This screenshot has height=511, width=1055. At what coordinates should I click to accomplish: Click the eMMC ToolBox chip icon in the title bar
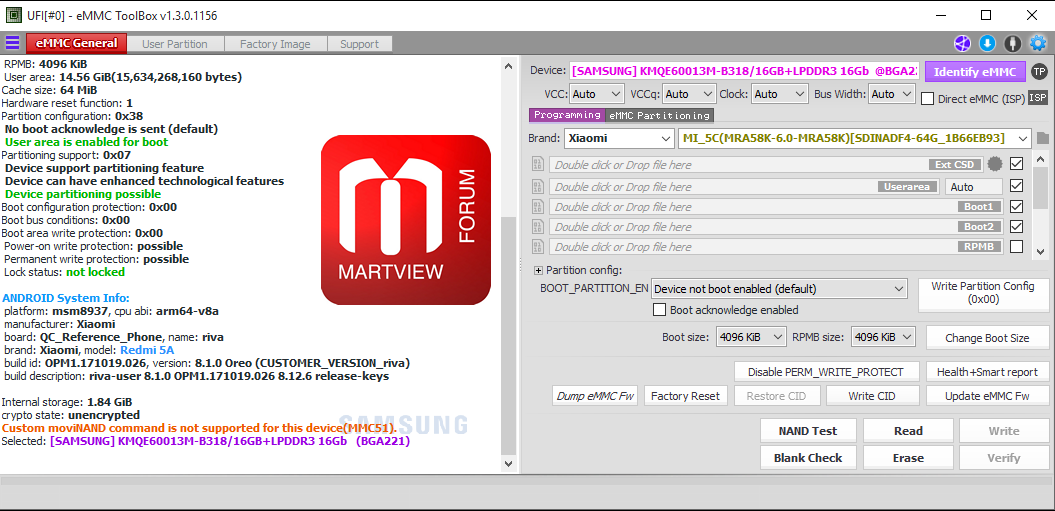[x=13, y=15]
